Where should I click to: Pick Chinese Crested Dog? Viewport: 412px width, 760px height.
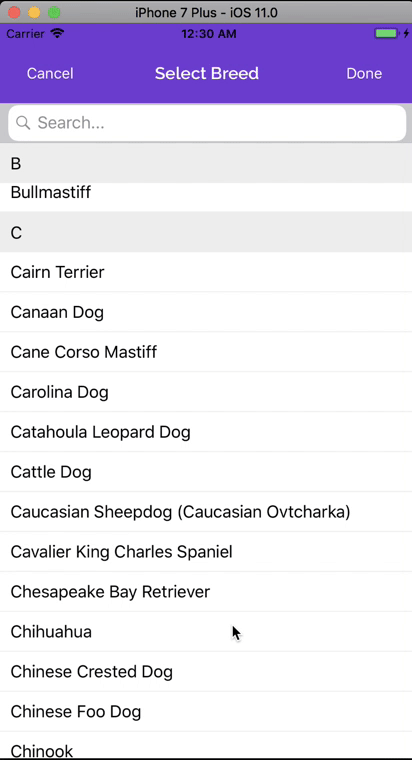click(x=206, y=671)
